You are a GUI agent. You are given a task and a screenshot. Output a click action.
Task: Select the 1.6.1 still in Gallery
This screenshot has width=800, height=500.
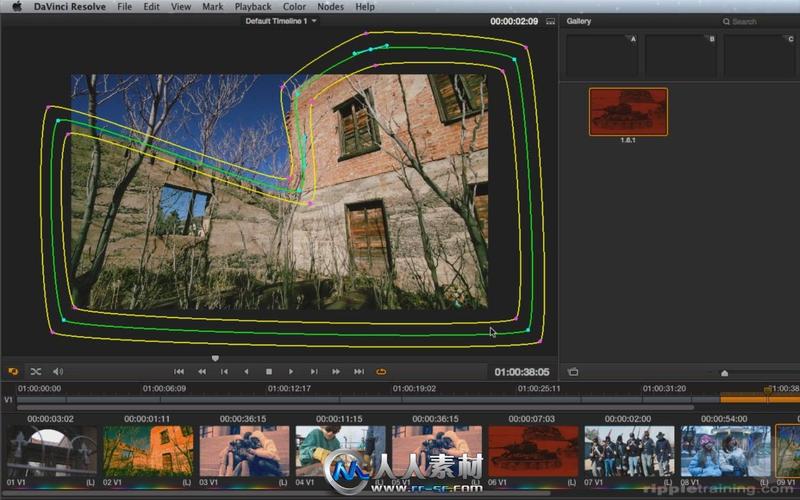point(628,111)
